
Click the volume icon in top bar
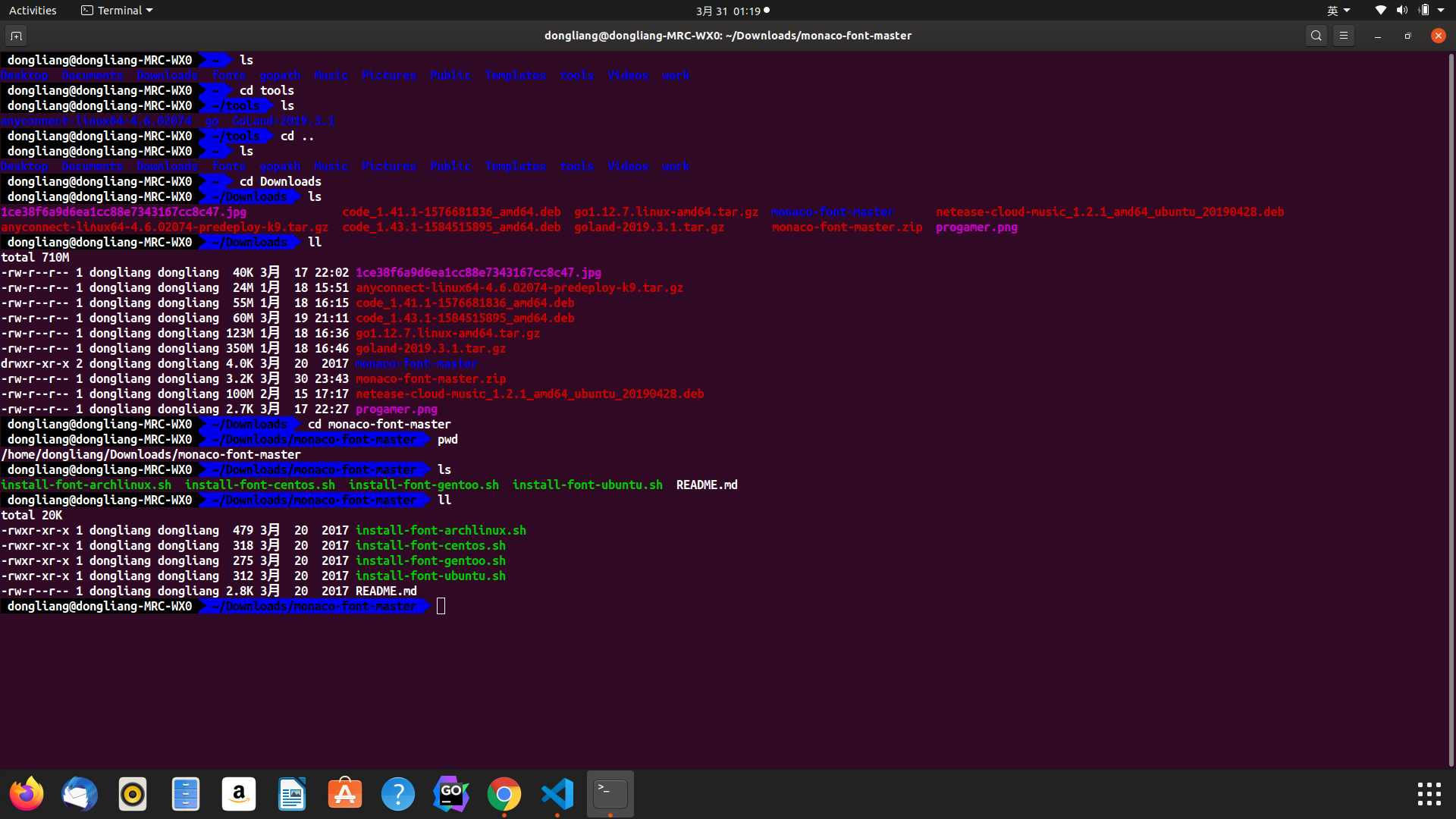click(1401, 11)
